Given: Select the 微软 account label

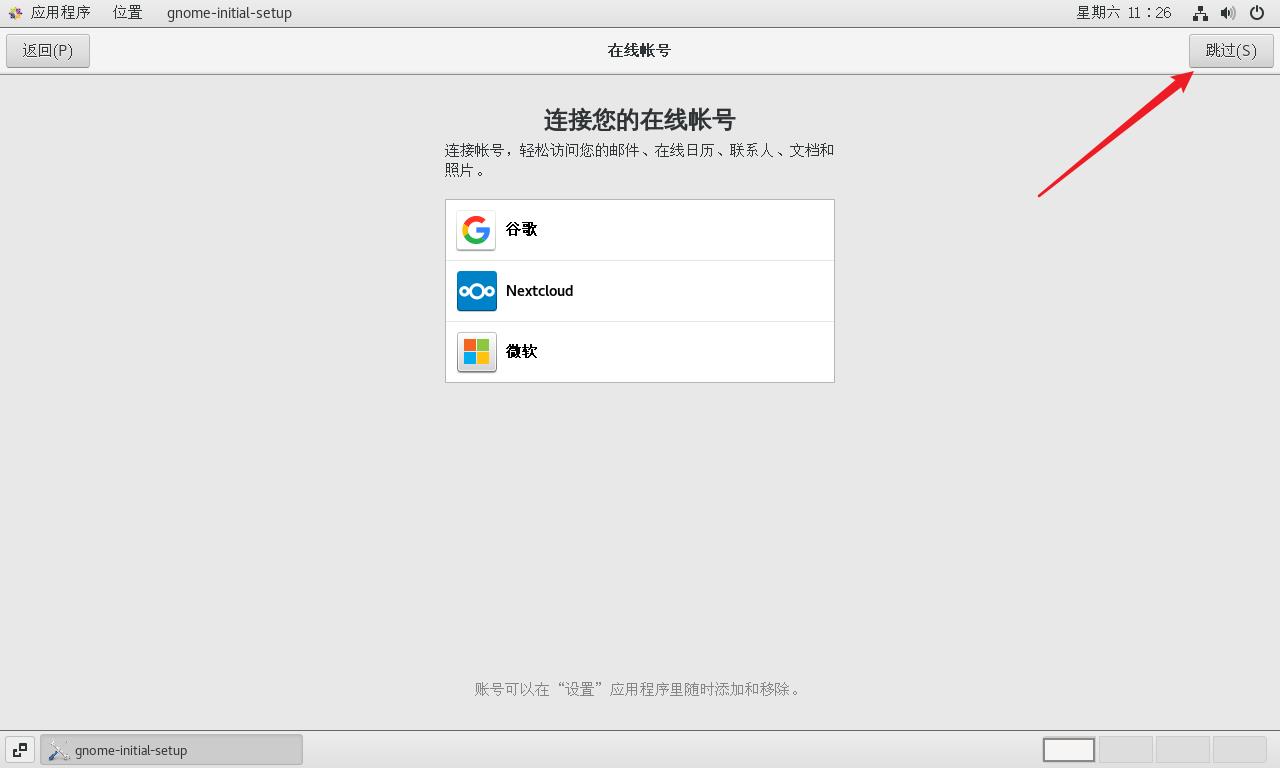Looking at the screenshot, I should tap(521, 352).
